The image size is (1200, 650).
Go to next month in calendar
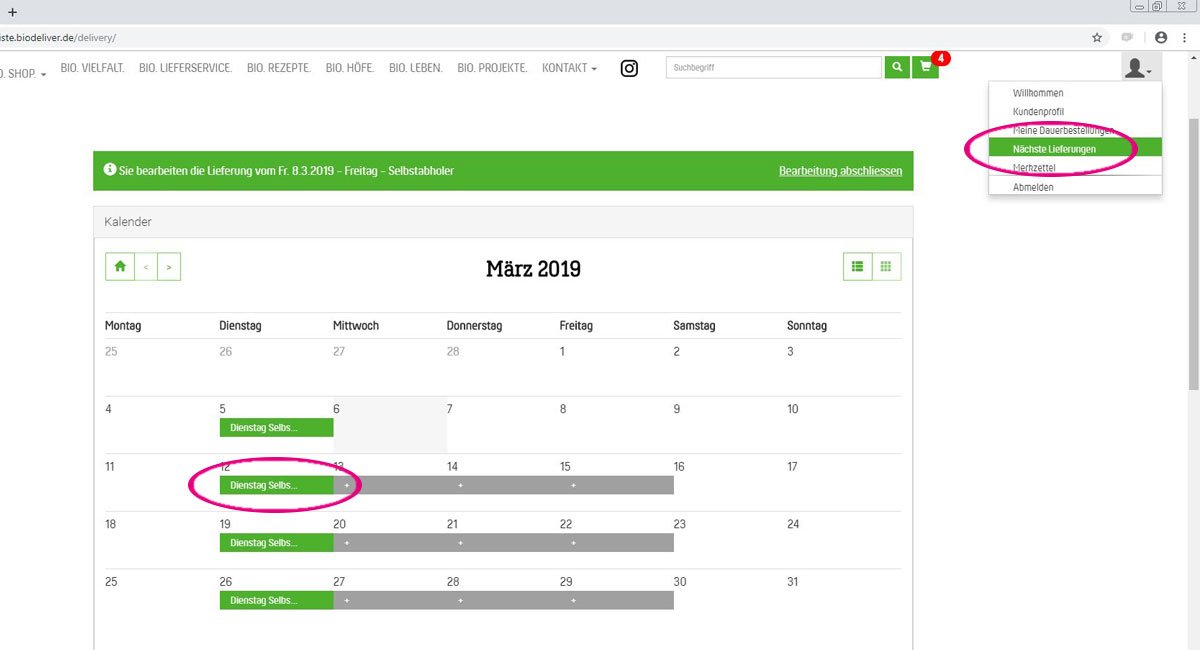coord(169,267)
